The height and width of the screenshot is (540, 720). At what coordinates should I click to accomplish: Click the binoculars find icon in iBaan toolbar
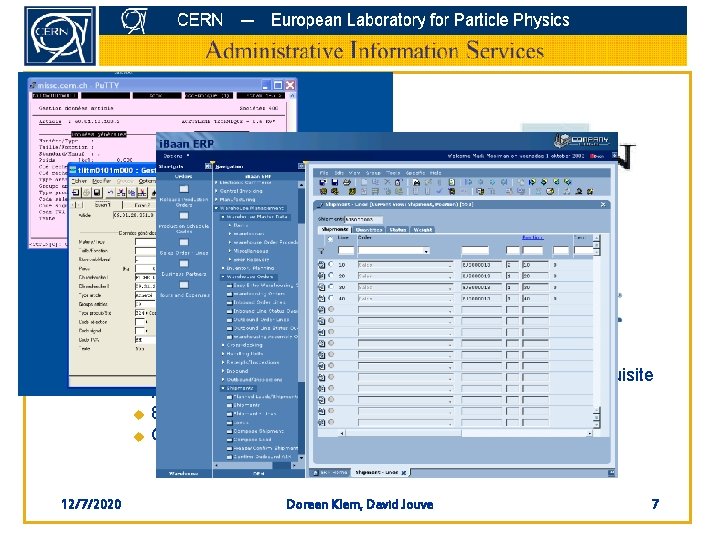(x=416, y=182)
